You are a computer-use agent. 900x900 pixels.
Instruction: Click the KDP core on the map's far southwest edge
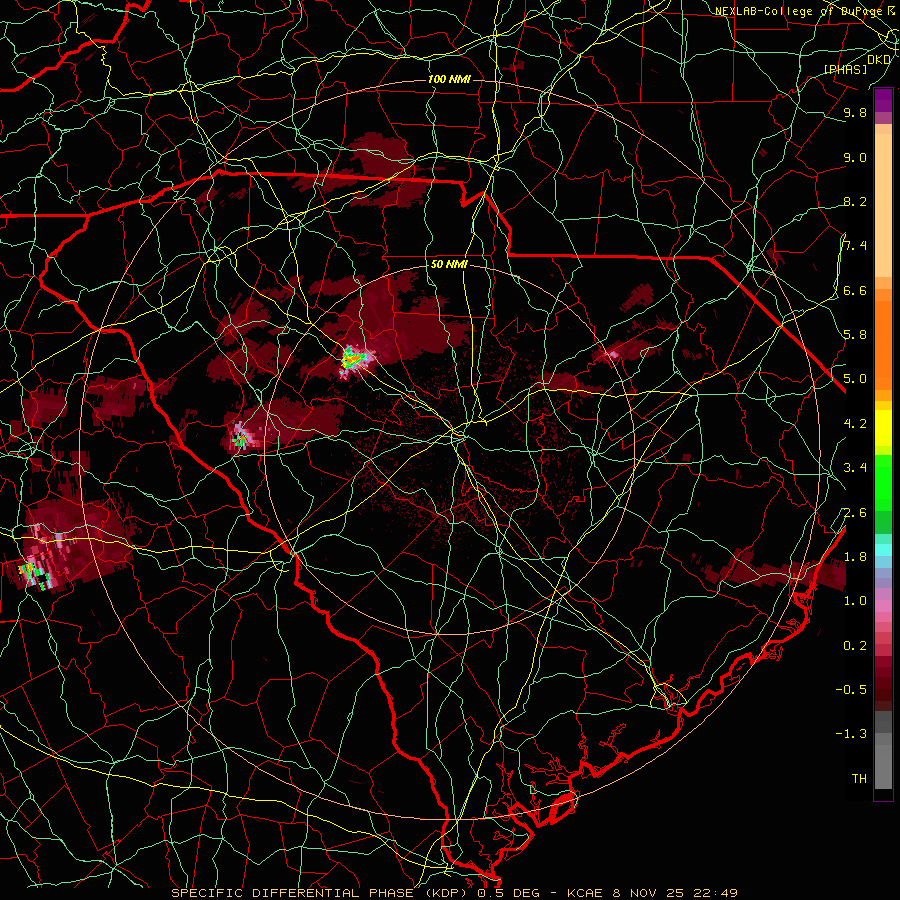tap(36, 571)
